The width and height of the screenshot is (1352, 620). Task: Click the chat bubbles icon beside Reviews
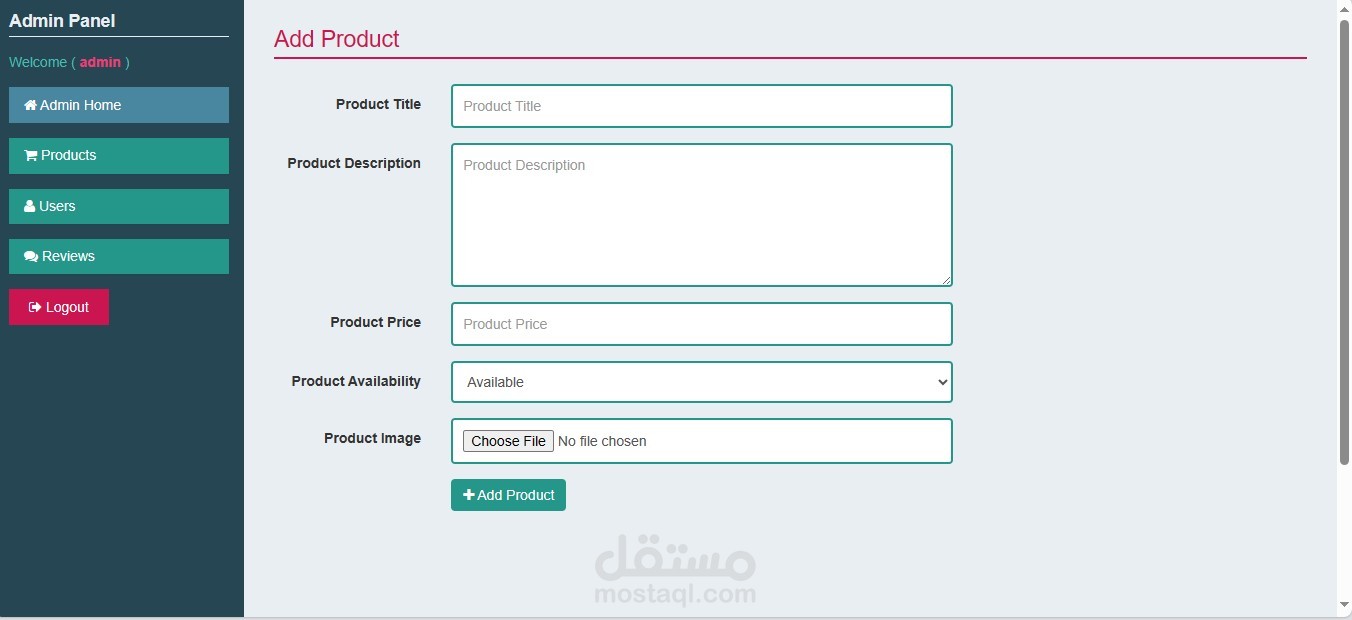31,256
